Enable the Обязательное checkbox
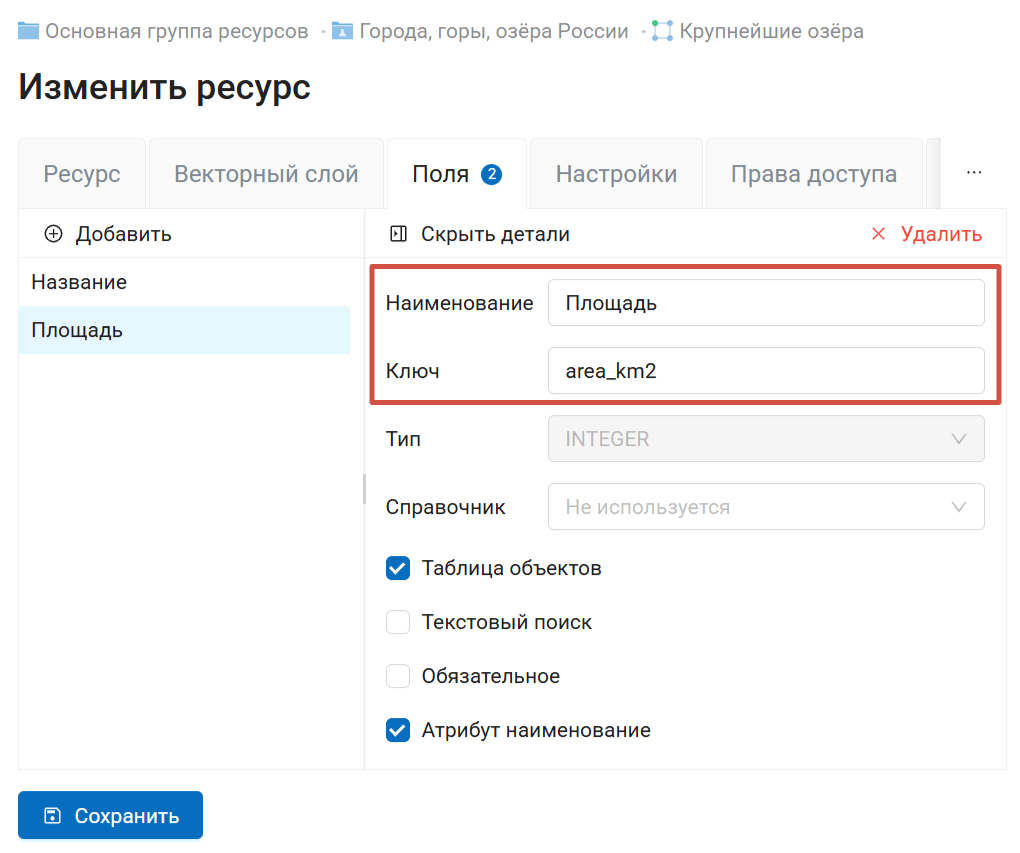 (x=398, y=676)
